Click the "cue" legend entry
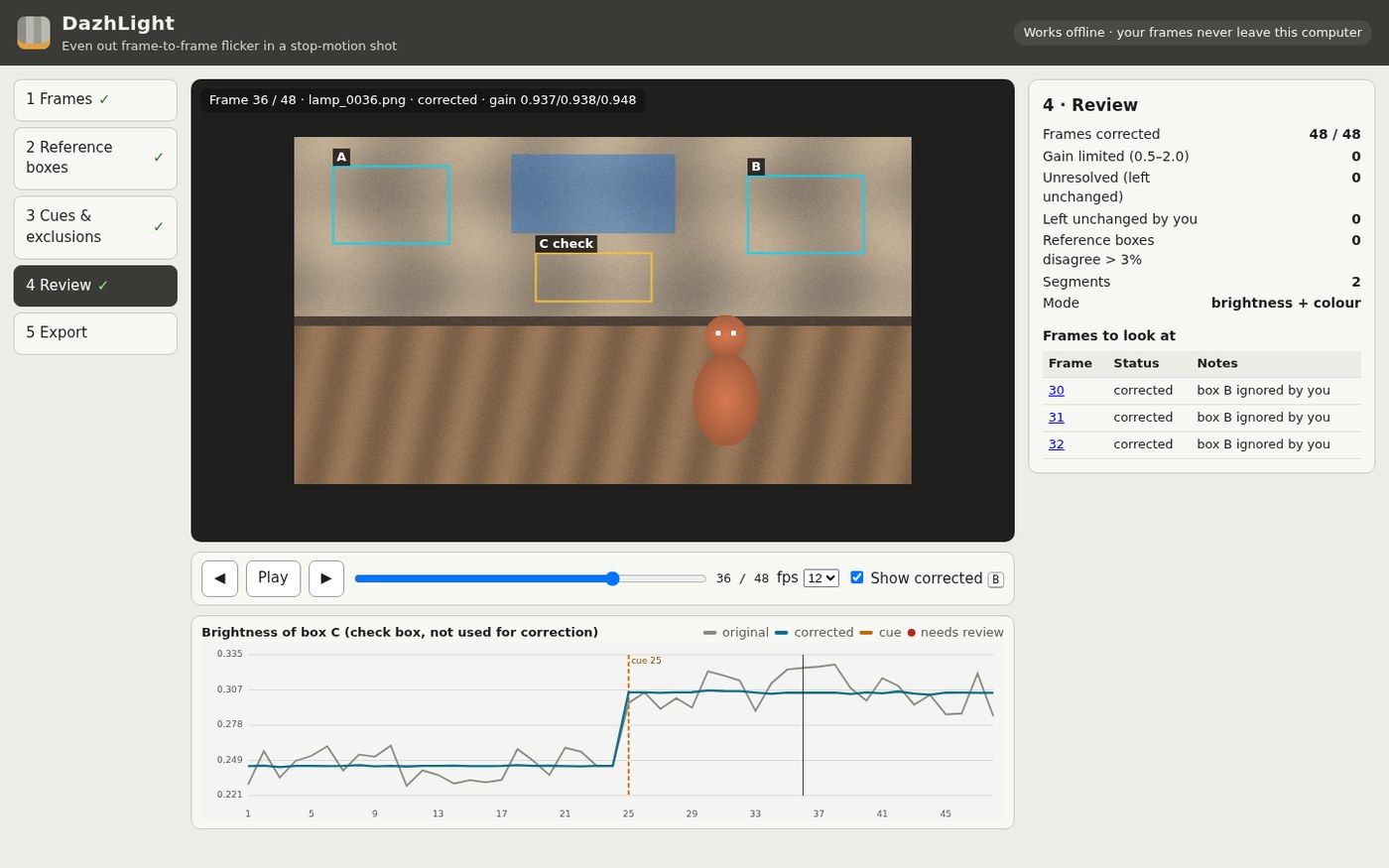This screenshot has height=868, width=1389. tap(881, 633)
